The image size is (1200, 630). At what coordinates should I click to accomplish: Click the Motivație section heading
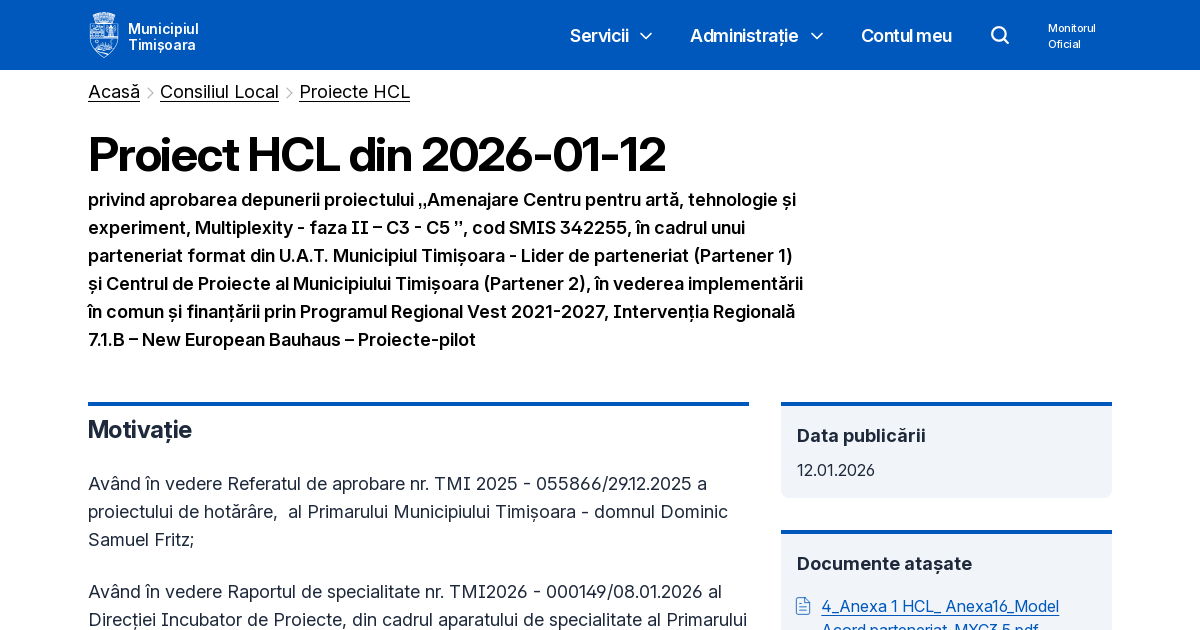139,429
